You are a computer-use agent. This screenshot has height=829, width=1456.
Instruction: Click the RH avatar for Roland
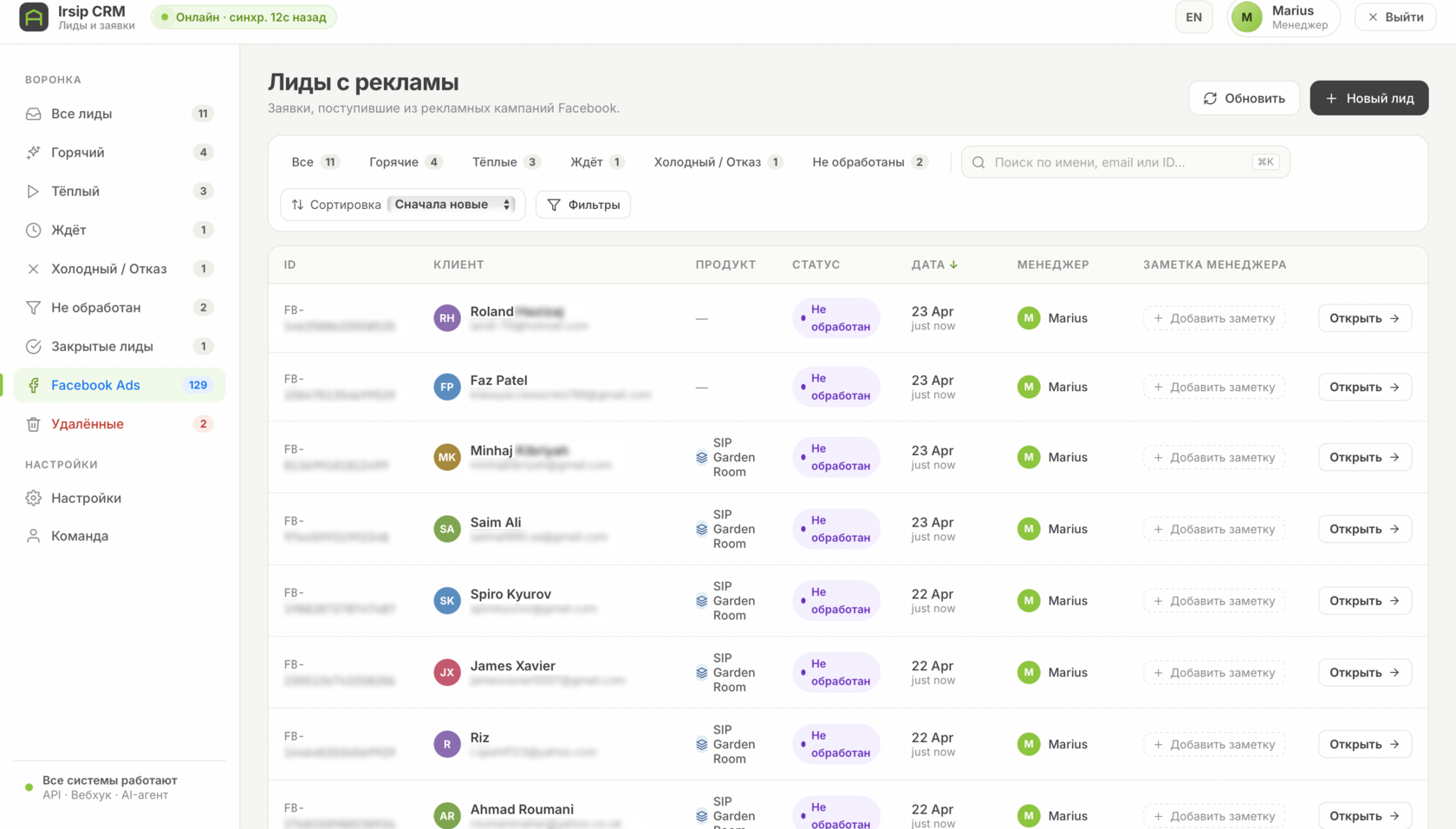[x=446, y=318]
